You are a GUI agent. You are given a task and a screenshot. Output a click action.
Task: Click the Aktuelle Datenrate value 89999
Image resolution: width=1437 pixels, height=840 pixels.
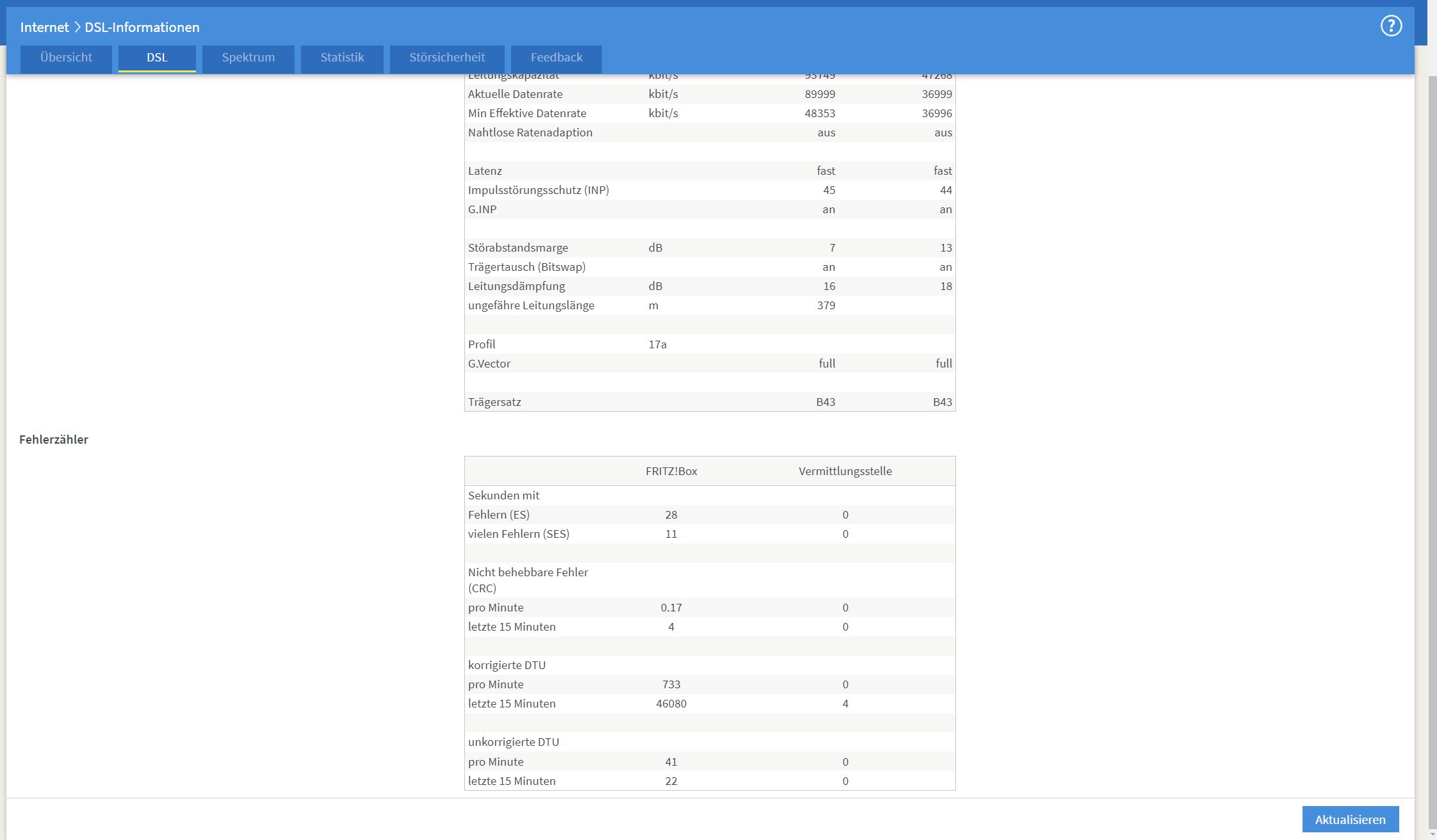(x=820, y=94)
